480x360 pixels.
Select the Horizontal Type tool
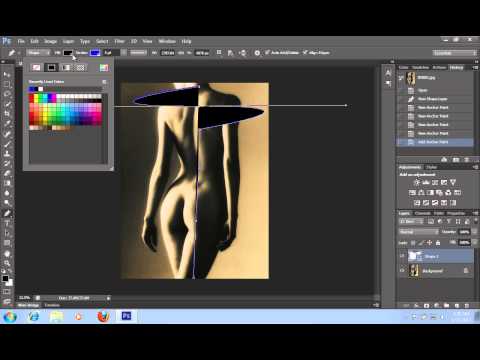pos(7,223)
